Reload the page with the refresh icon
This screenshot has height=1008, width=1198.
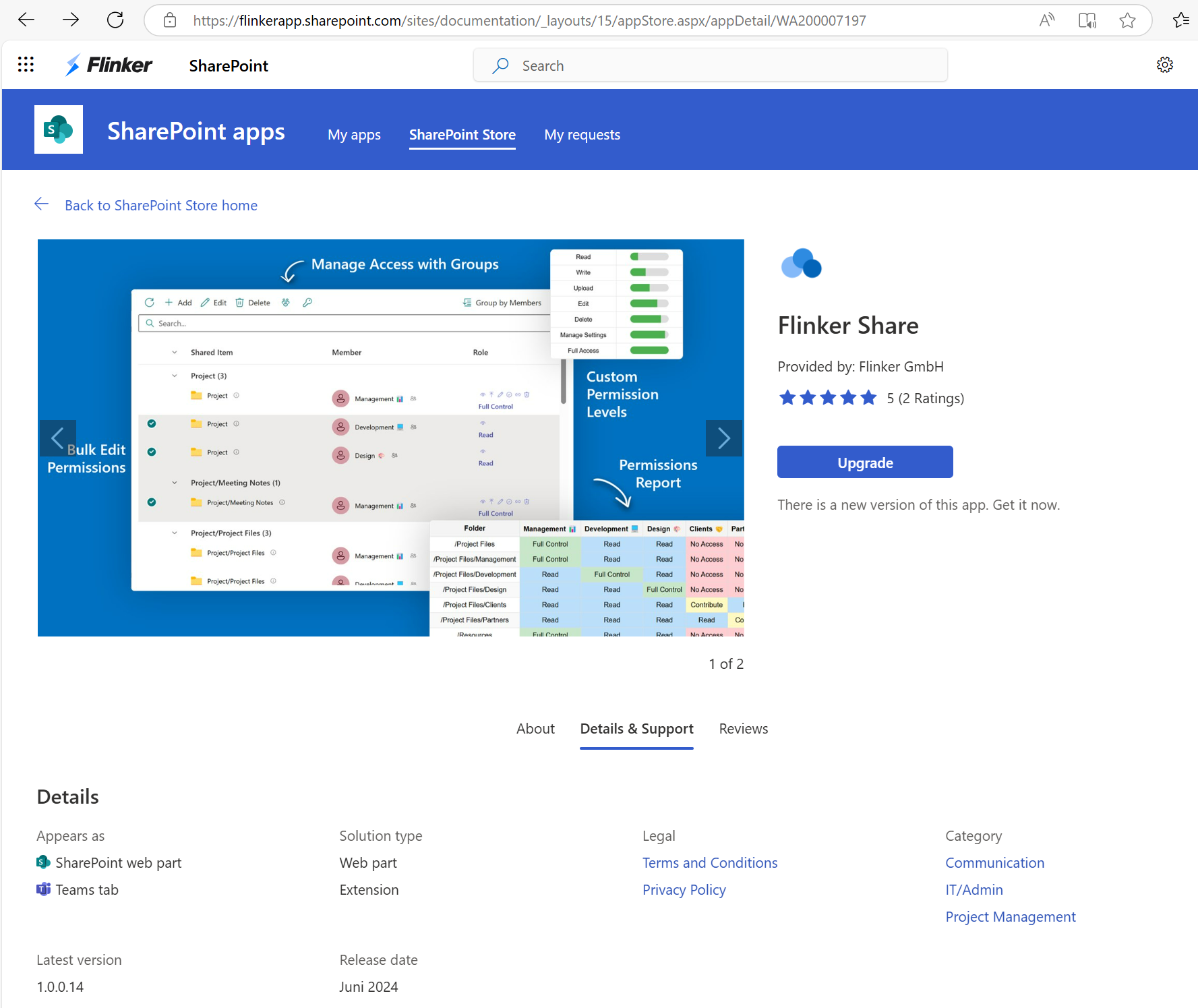(115, 20)
